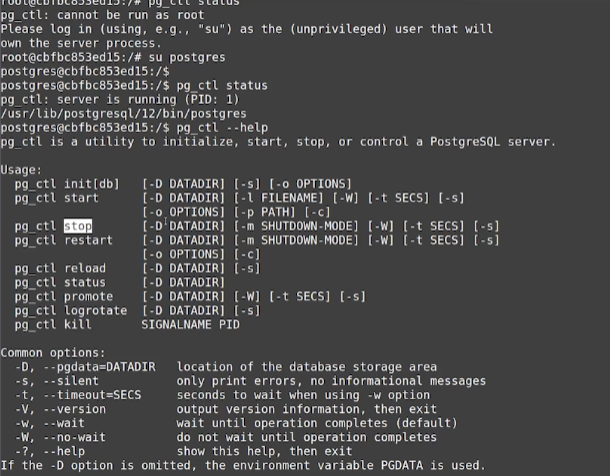This screenshot has height=476, width=610.
Task: Click the init[db] usage entry
Action: [91, 184]
